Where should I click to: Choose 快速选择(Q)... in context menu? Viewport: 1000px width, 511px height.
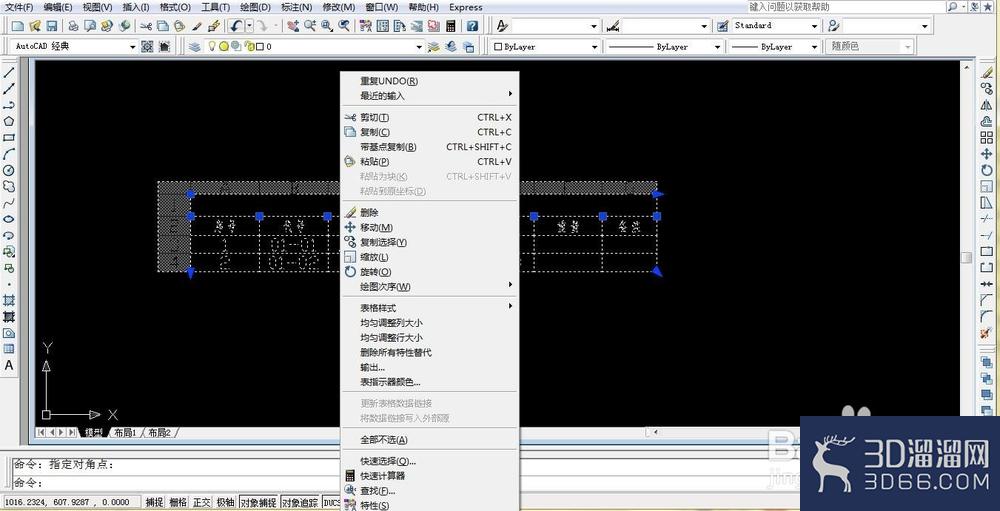tap(430, 461)
